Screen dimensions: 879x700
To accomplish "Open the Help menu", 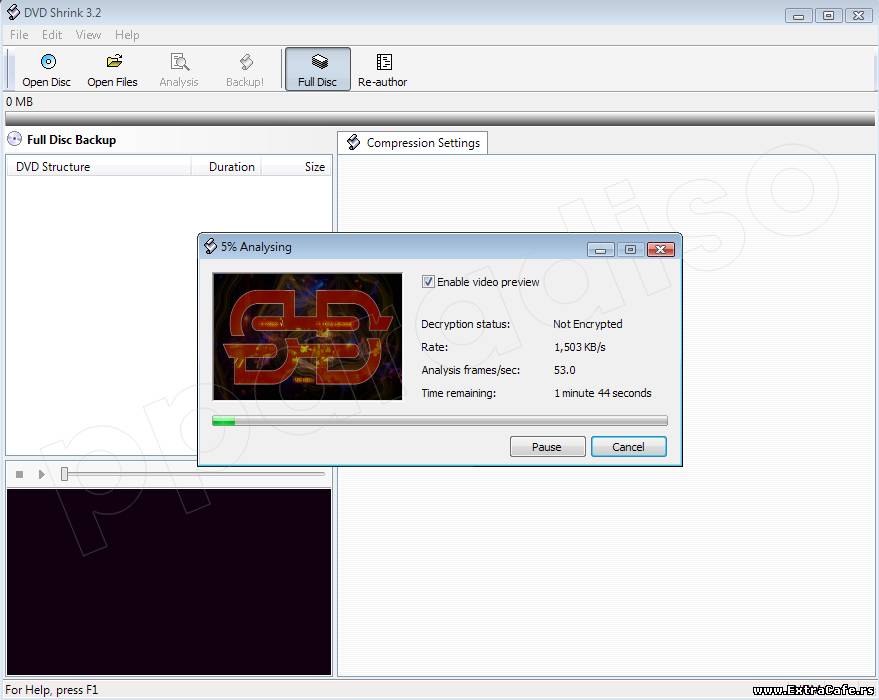I will coord(127,35).
